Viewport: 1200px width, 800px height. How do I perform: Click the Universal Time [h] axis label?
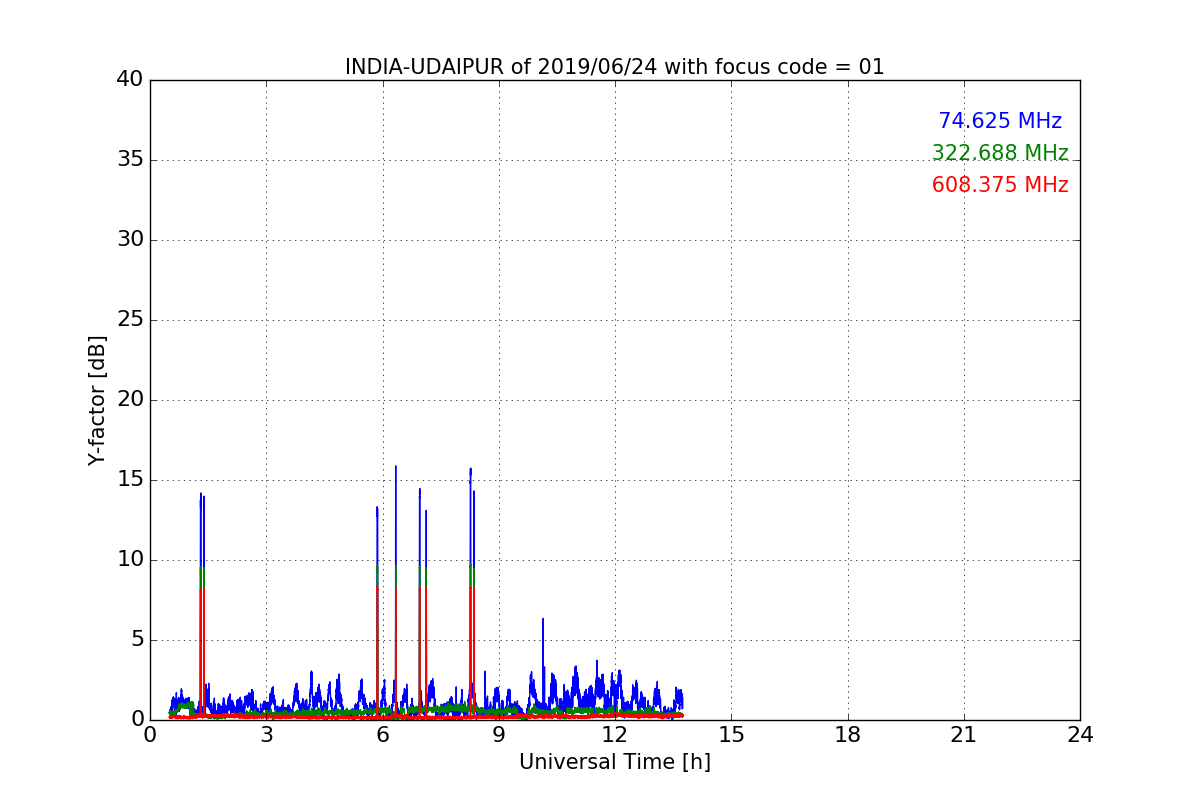pos(614,762)
